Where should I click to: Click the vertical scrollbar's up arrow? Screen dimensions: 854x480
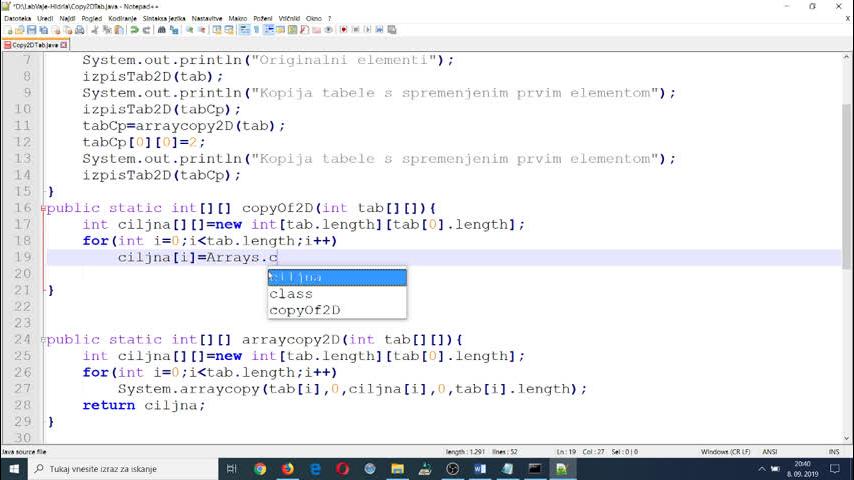(846, 57)
